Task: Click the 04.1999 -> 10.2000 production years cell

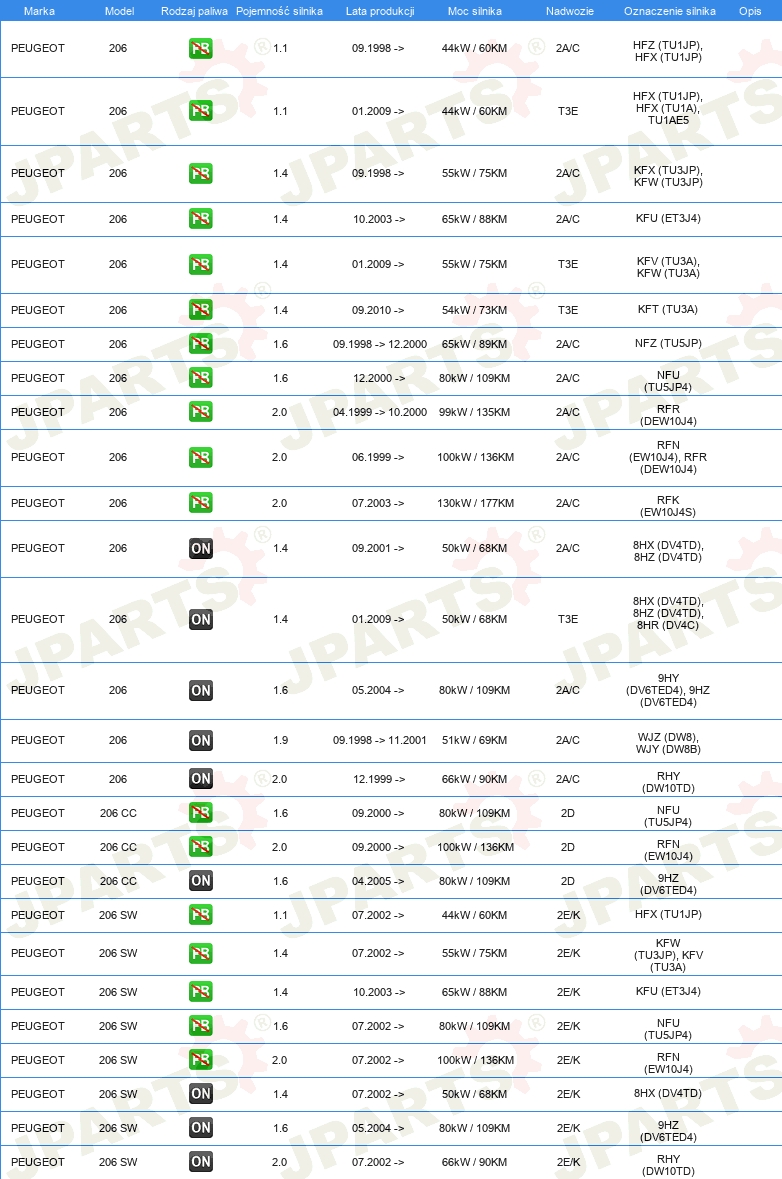Action: [380, 412]
